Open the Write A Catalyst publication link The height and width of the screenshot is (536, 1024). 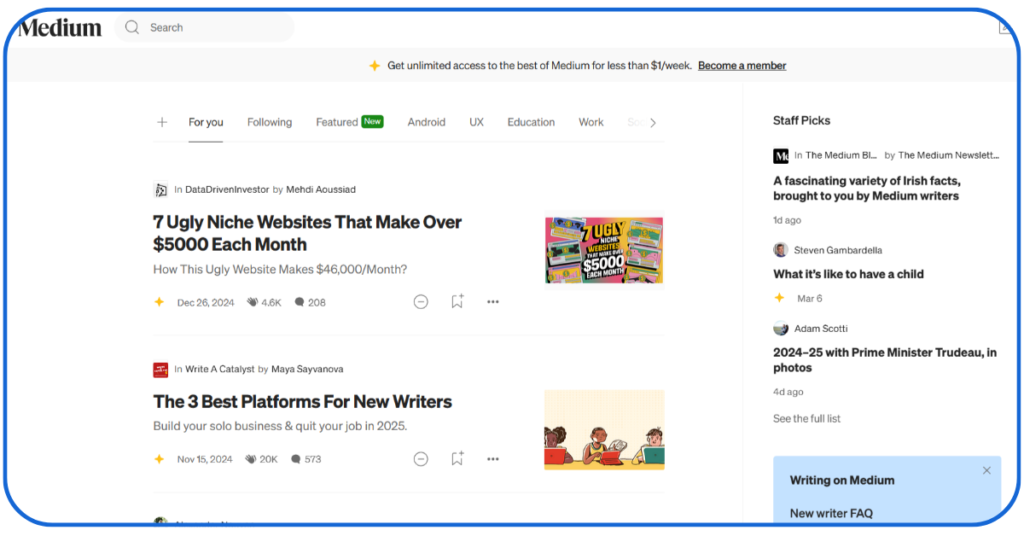point(219,369)
